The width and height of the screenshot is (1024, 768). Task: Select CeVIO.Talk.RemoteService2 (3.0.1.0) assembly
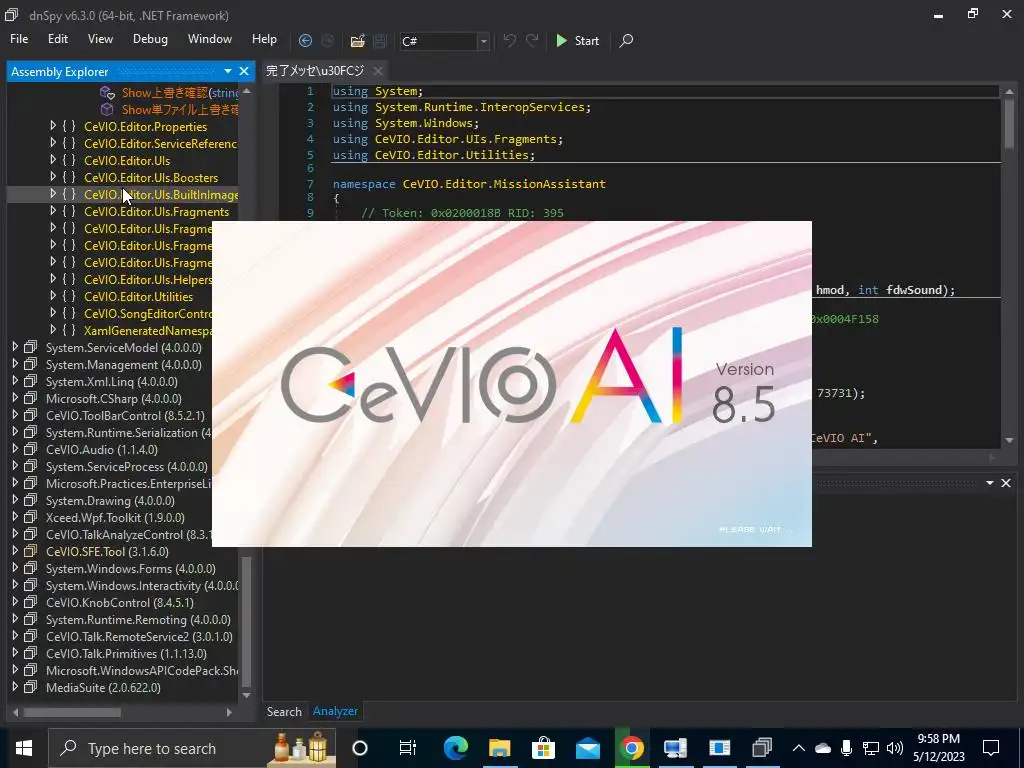click(139, 636)
